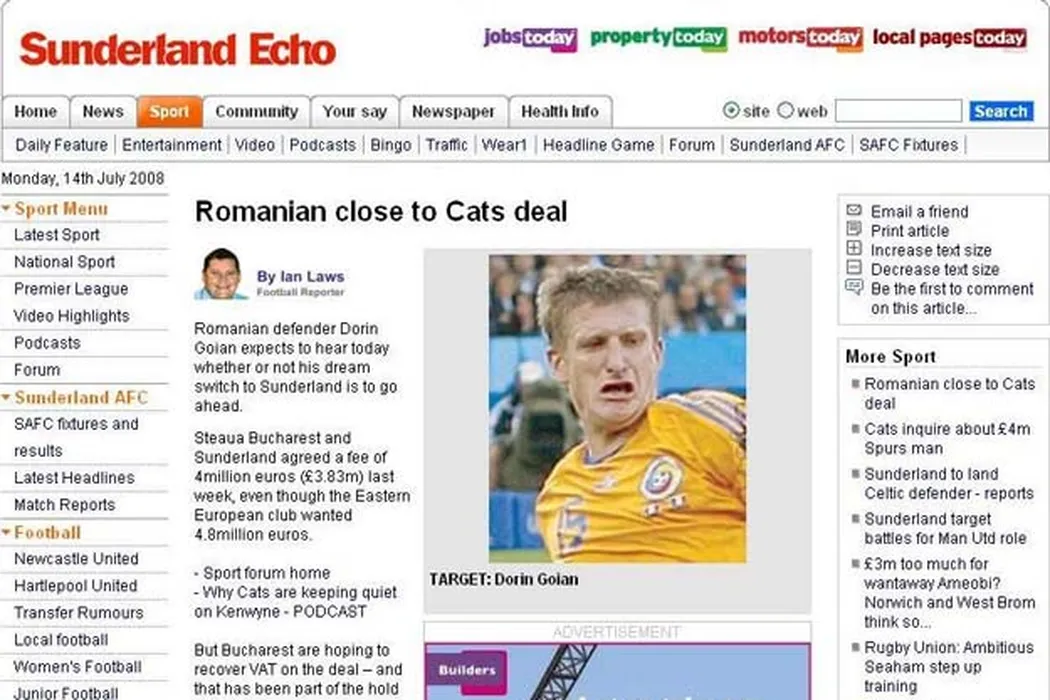Viewport: 1050px width, 700px height.
Task: Open the motors today logo link
Action: coord(800,38)
